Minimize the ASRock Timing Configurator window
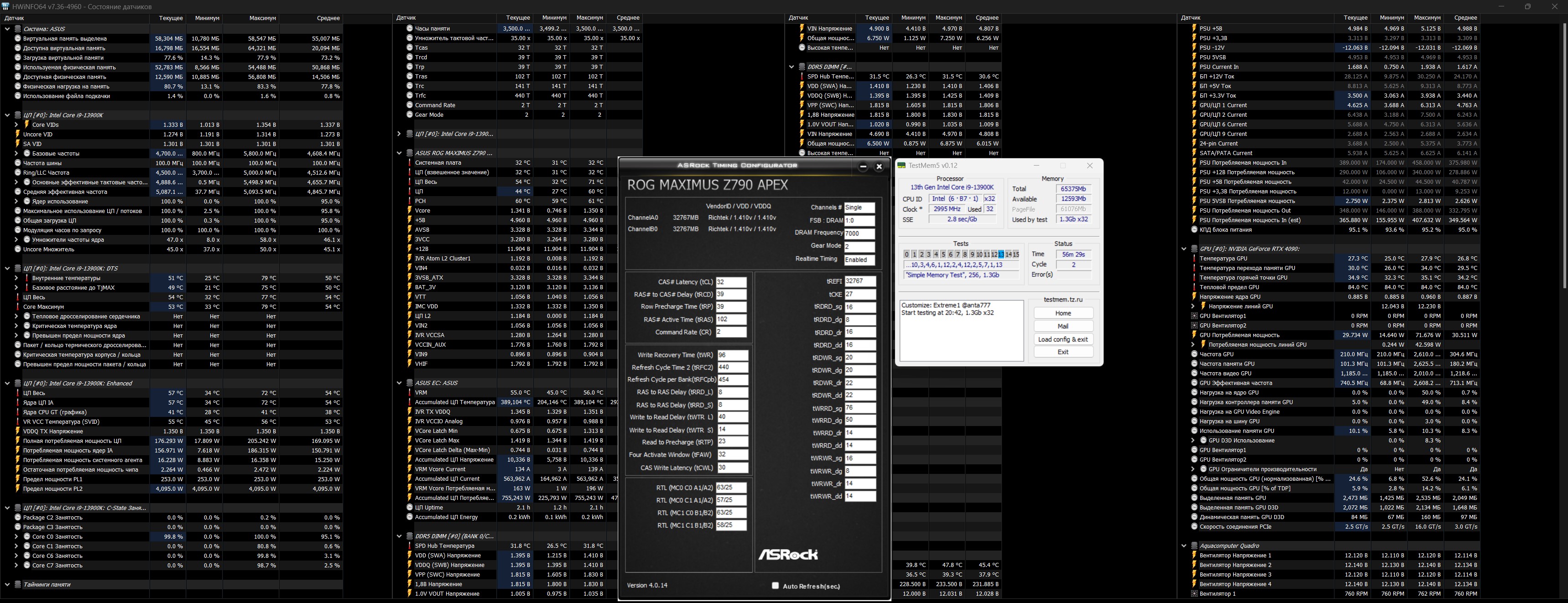 pos(863,166)
